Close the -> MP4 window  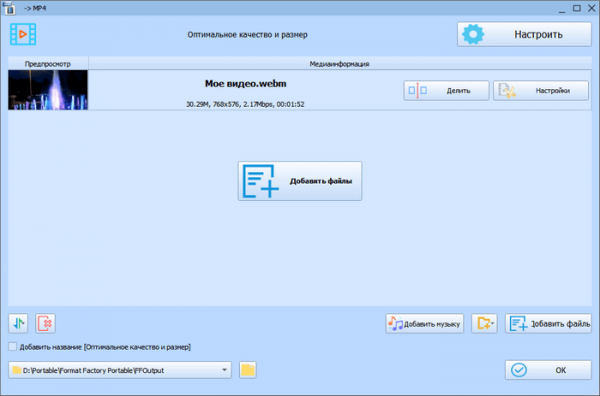click(592, 8)
